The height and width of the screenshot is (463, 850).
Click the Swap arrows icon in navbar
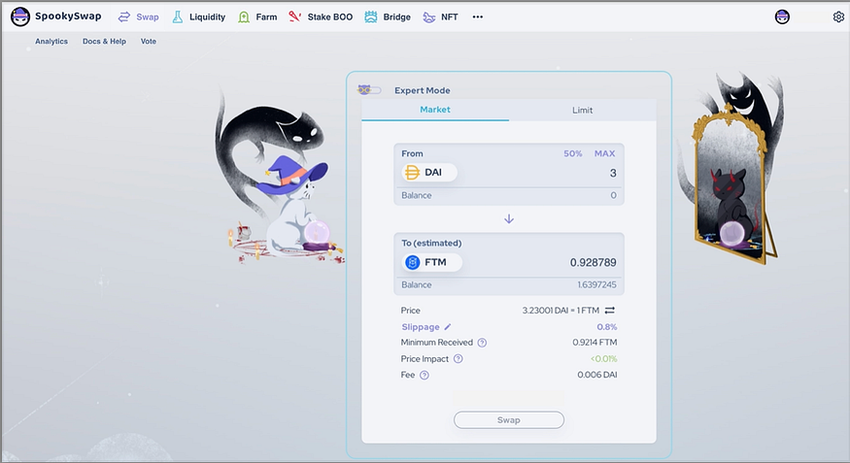coord(124,17)
